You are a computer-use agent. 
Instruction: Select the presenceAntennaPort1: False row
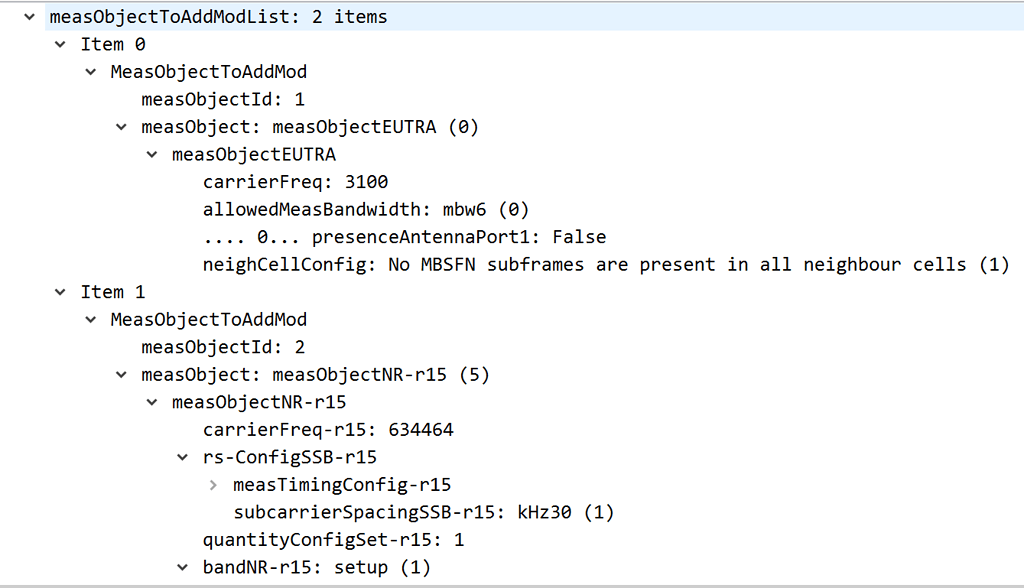tap(404, 237)
